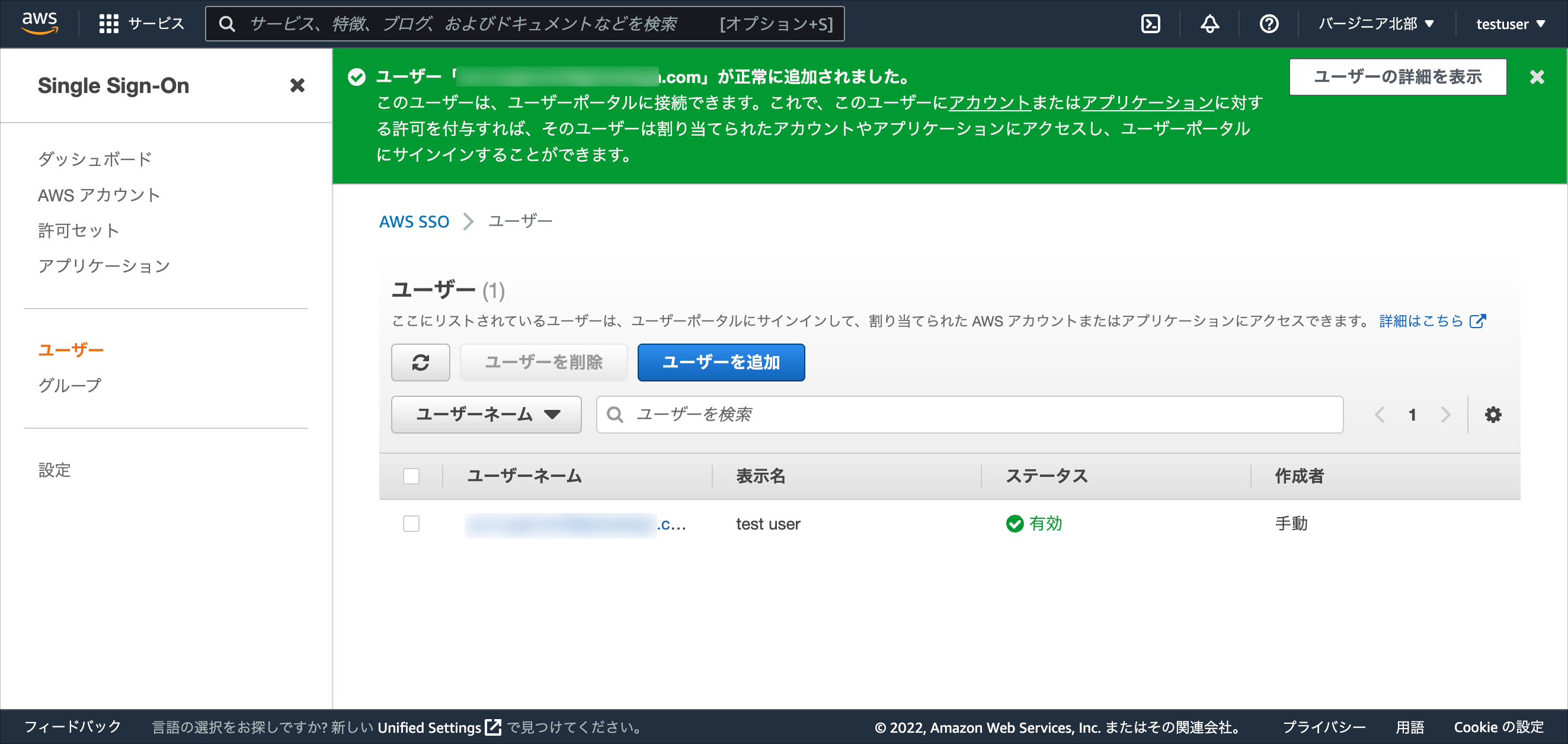Viewport: 1568px width, 744px height.
Task: Open the 詳細はこちら link
Action: pyautogui.click(x=1421, y=320)
